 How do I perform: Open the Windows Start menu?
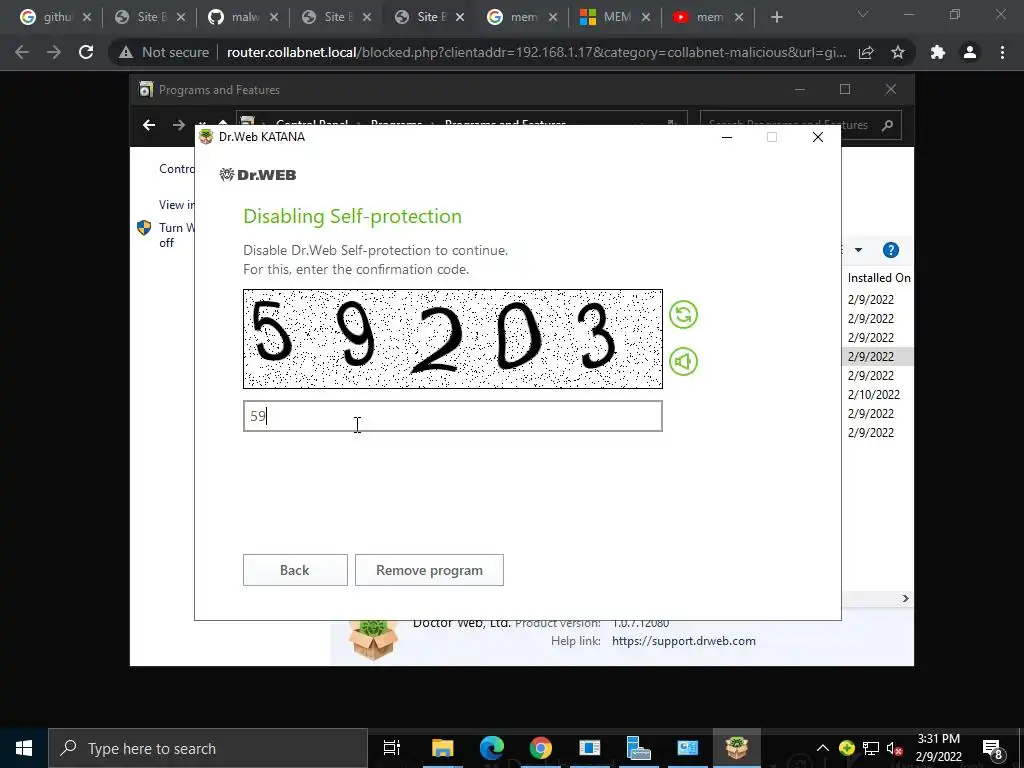24,748
